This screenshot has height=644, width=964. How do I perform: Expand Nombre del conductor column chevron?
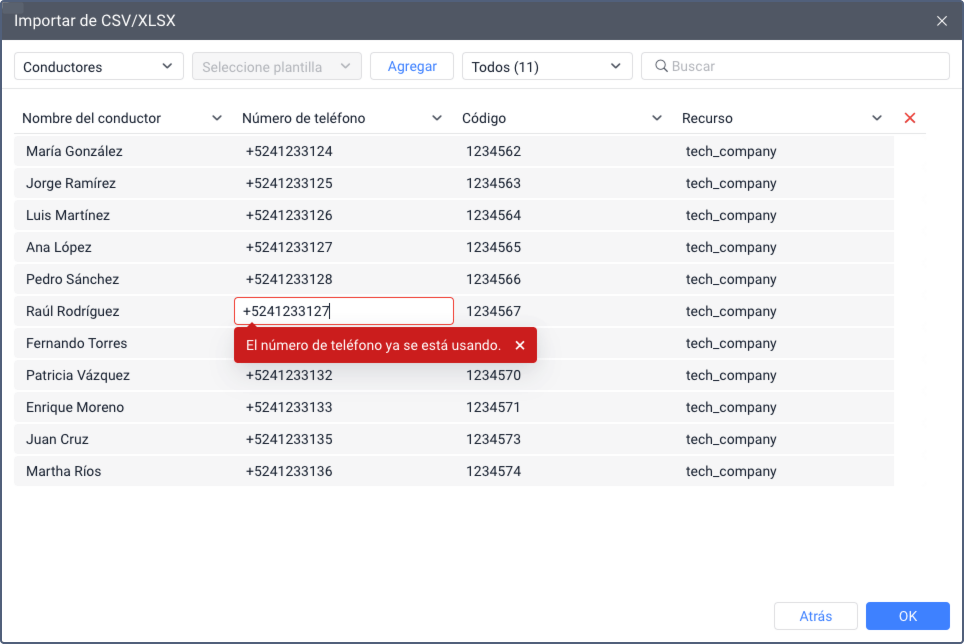pyautogui.click(x=216, y=118)
